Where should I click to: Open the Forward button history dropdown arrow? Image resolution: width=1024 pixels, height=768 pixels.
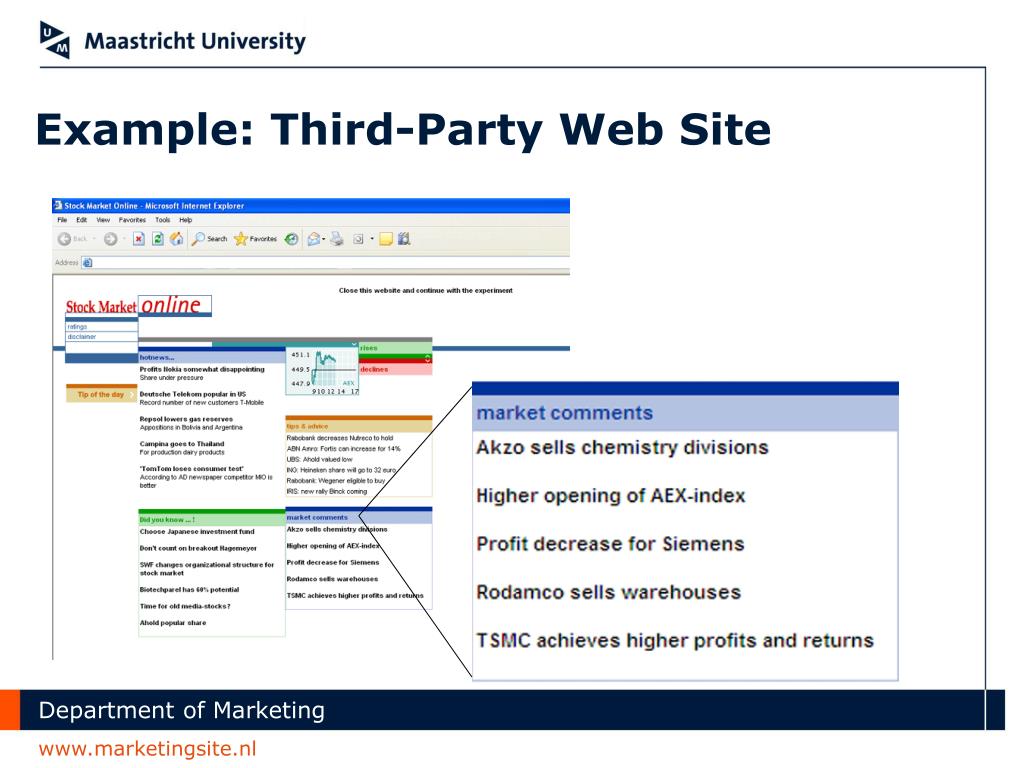point(123,239)
